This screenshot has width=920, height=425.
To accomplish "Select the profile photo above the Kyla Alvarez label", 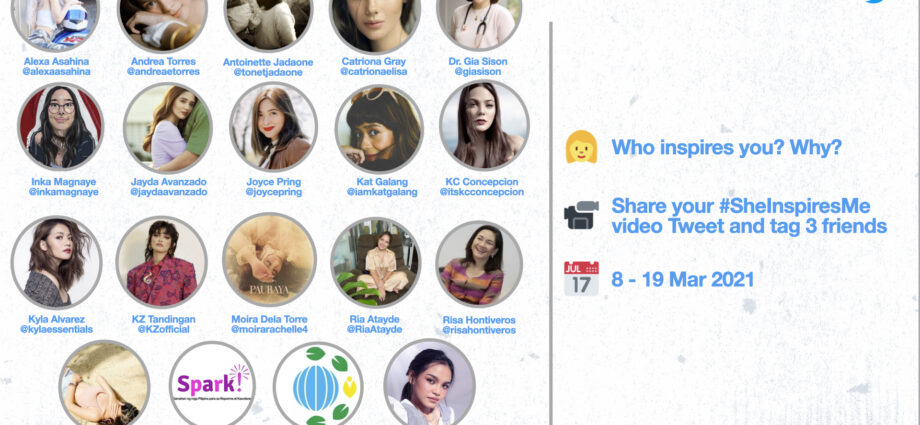I will click(x=56, y=262).
